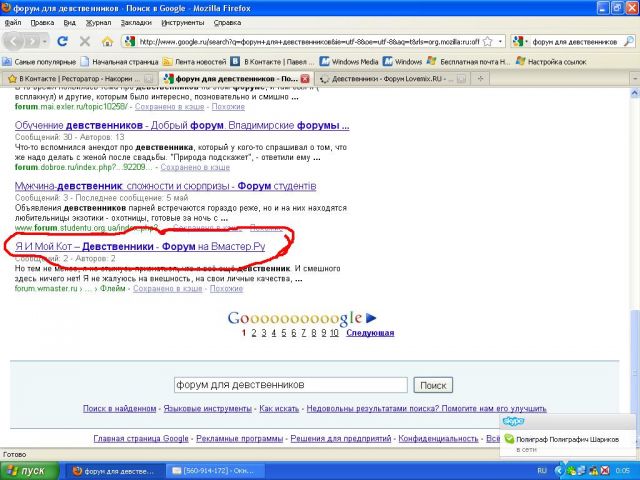Open the Windows Media bookmark
The width and height of the screenshot is (640, 480).
[x=351, y=61]
